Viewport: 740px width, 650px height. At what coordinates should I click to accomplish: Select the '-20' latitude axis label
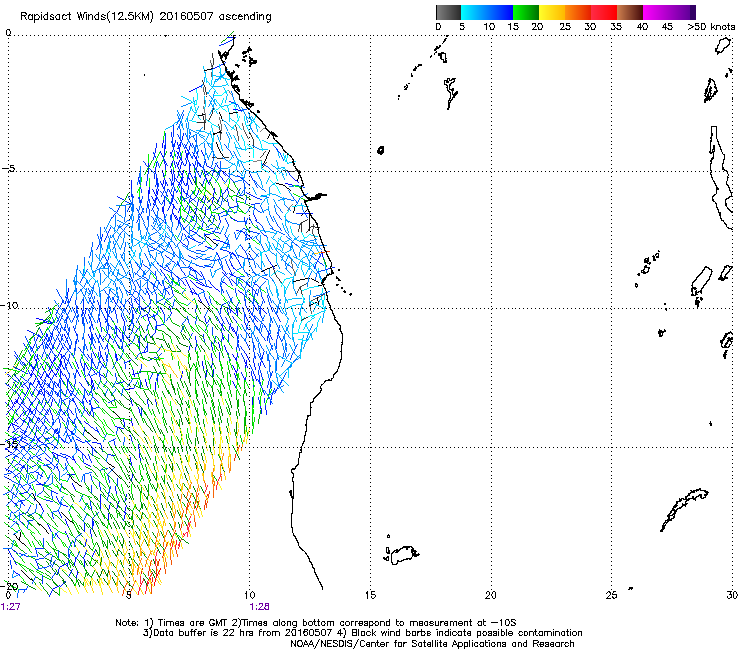pos(10,586)
